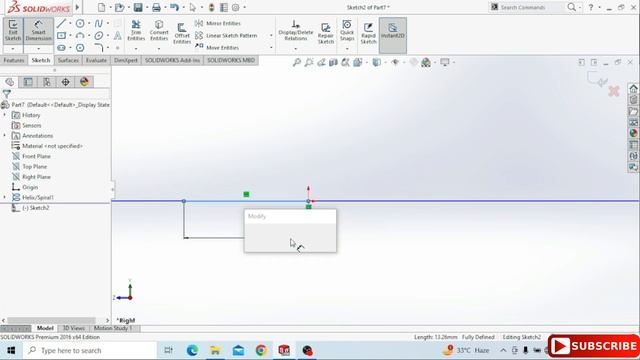The height and width of the screenshot is (360, 640).
Task: Select the Polygon sketch tool
Action: pyautogui.click(x=80, y=48)
